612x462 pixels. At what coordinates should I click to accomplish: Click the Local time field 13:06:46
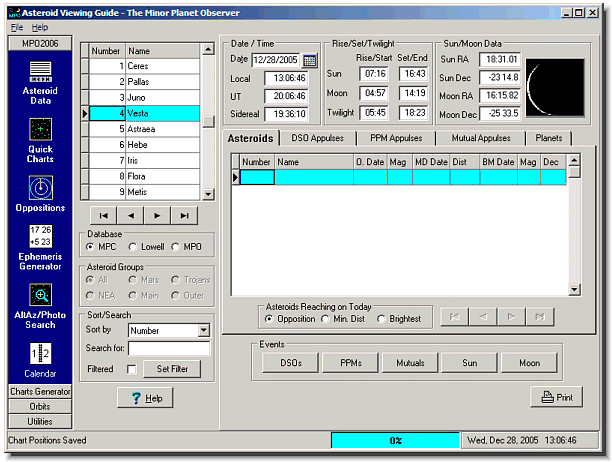[286, 78]
